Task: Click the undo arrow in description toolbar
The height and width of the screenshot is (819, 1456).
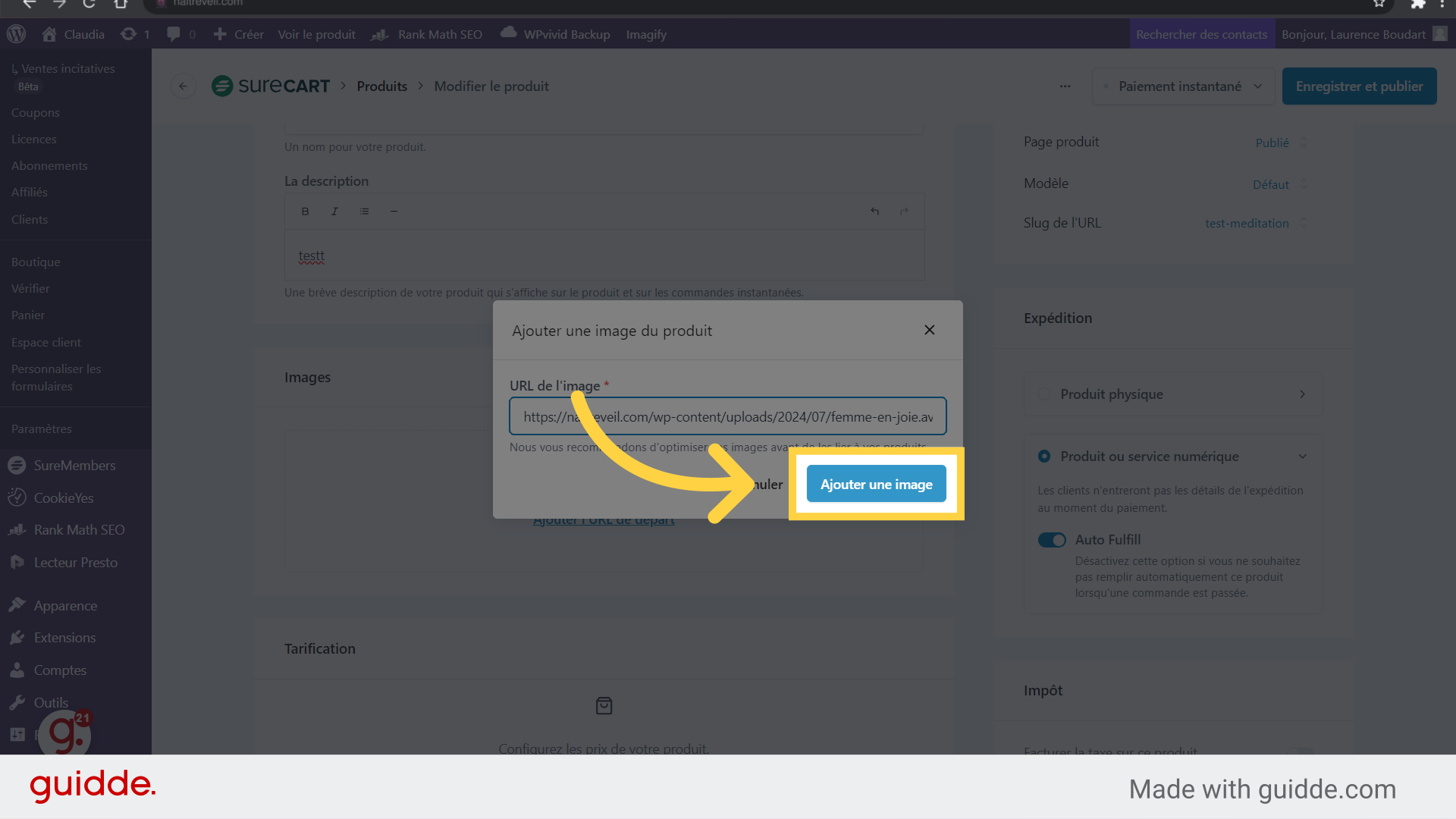Action: click(874, 212)
